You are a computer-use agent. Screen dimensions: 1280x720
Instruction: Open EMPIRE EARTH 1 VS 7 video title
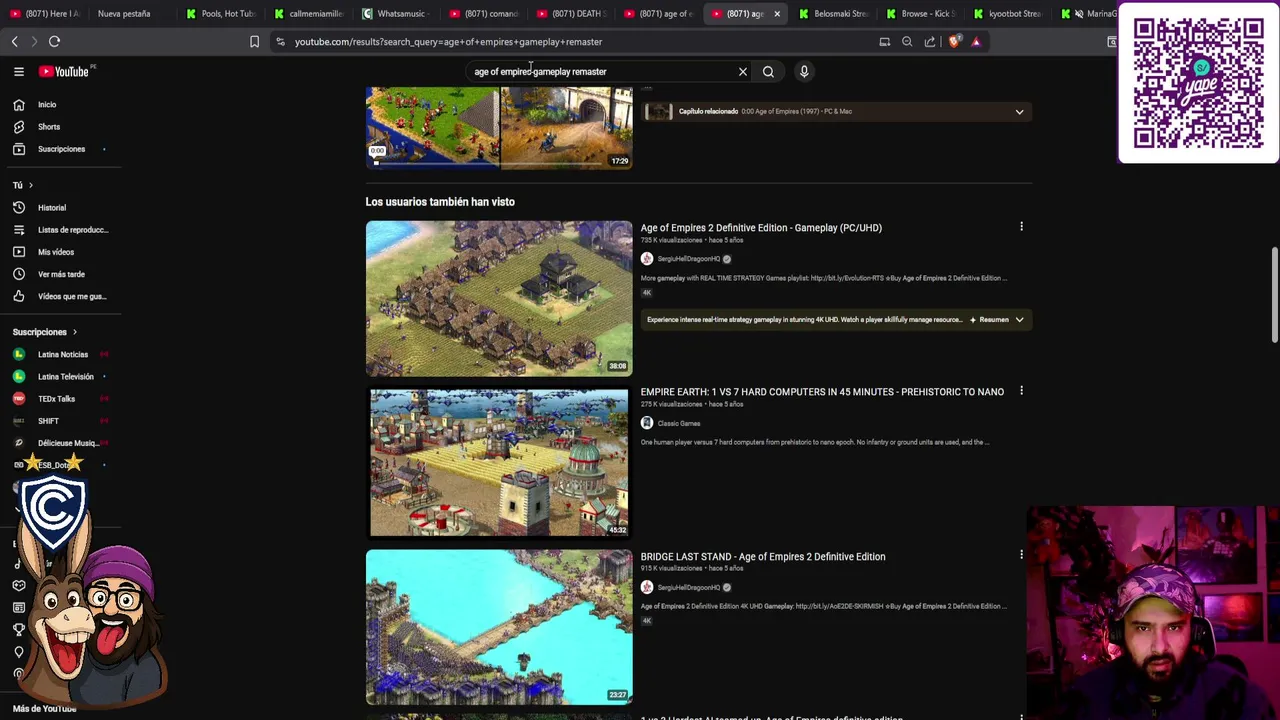point(822,392)
